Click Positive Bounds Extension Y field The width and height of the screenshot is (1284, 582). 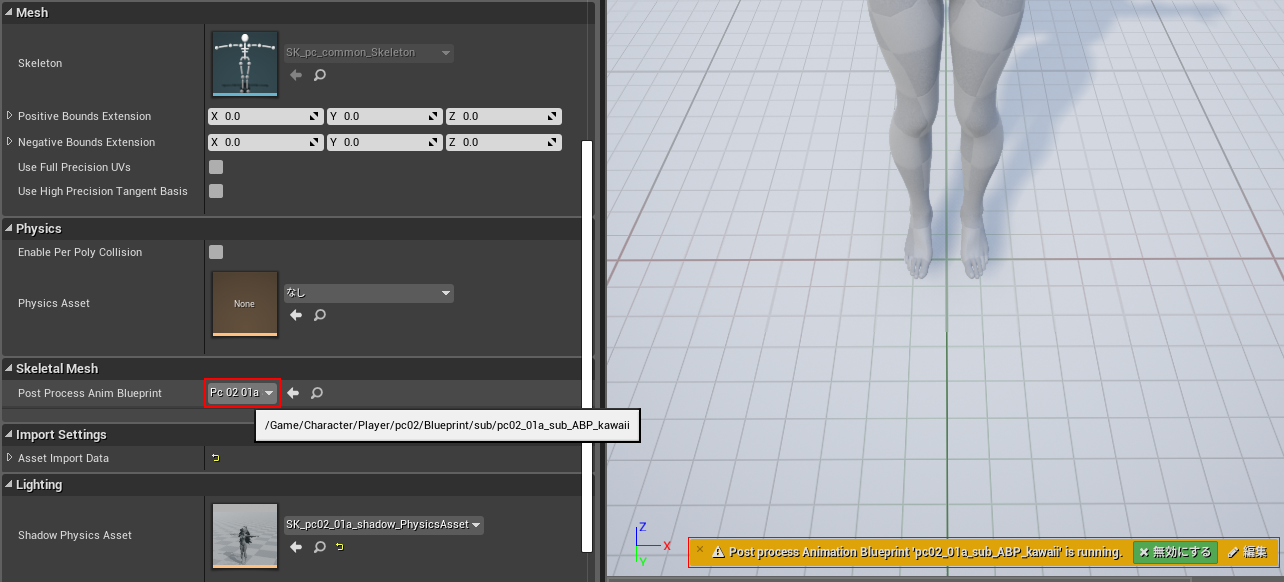[x=384, y=116]
